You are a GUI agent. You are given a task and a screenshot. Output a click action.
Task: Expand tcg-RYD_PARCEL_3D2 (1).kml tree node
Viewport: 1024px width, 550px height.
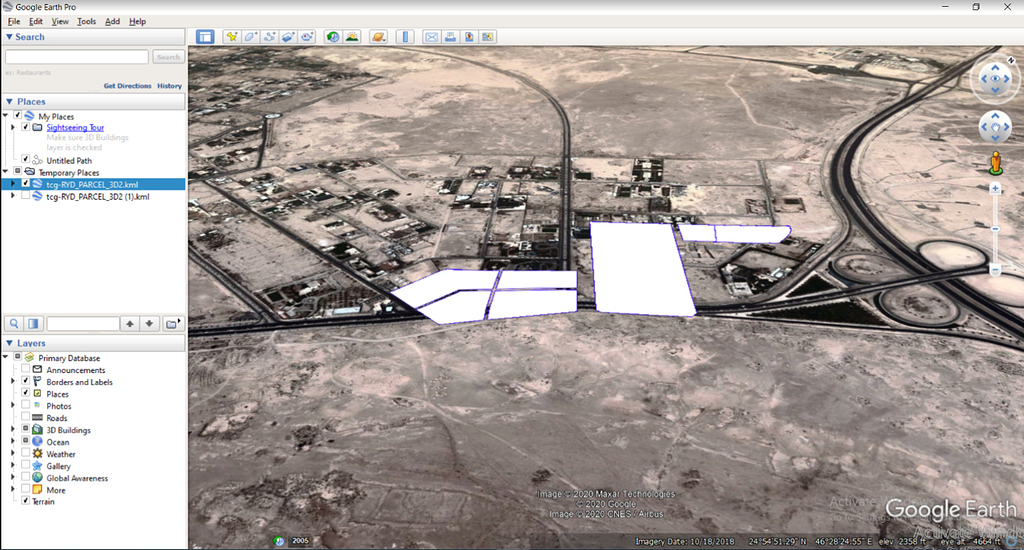[x=13, y=196]
